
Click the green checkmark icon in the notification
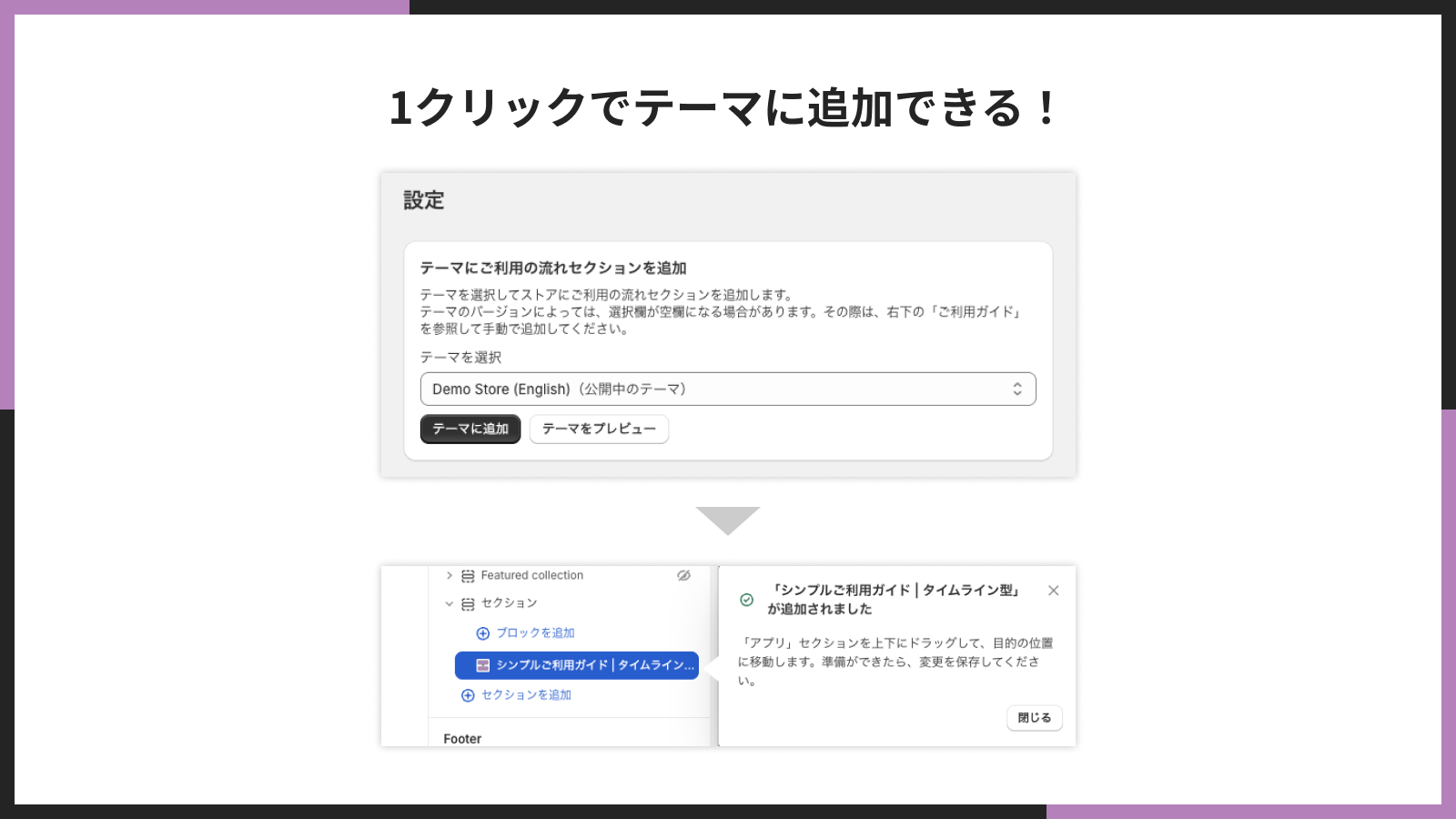[x=746, y=599]
